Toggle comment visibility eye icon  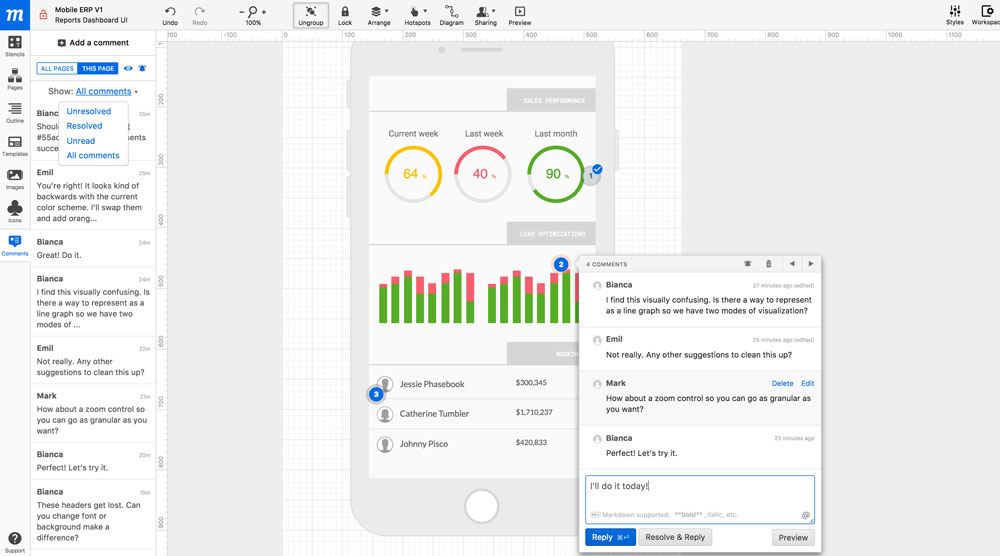point(128,68)
